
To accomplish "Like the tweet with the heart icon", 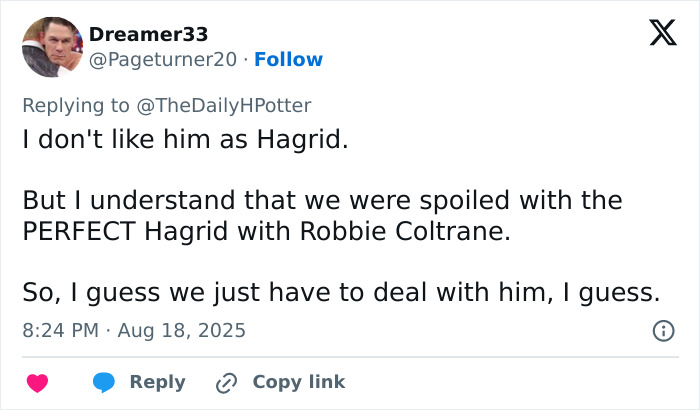I will point(39,382).
